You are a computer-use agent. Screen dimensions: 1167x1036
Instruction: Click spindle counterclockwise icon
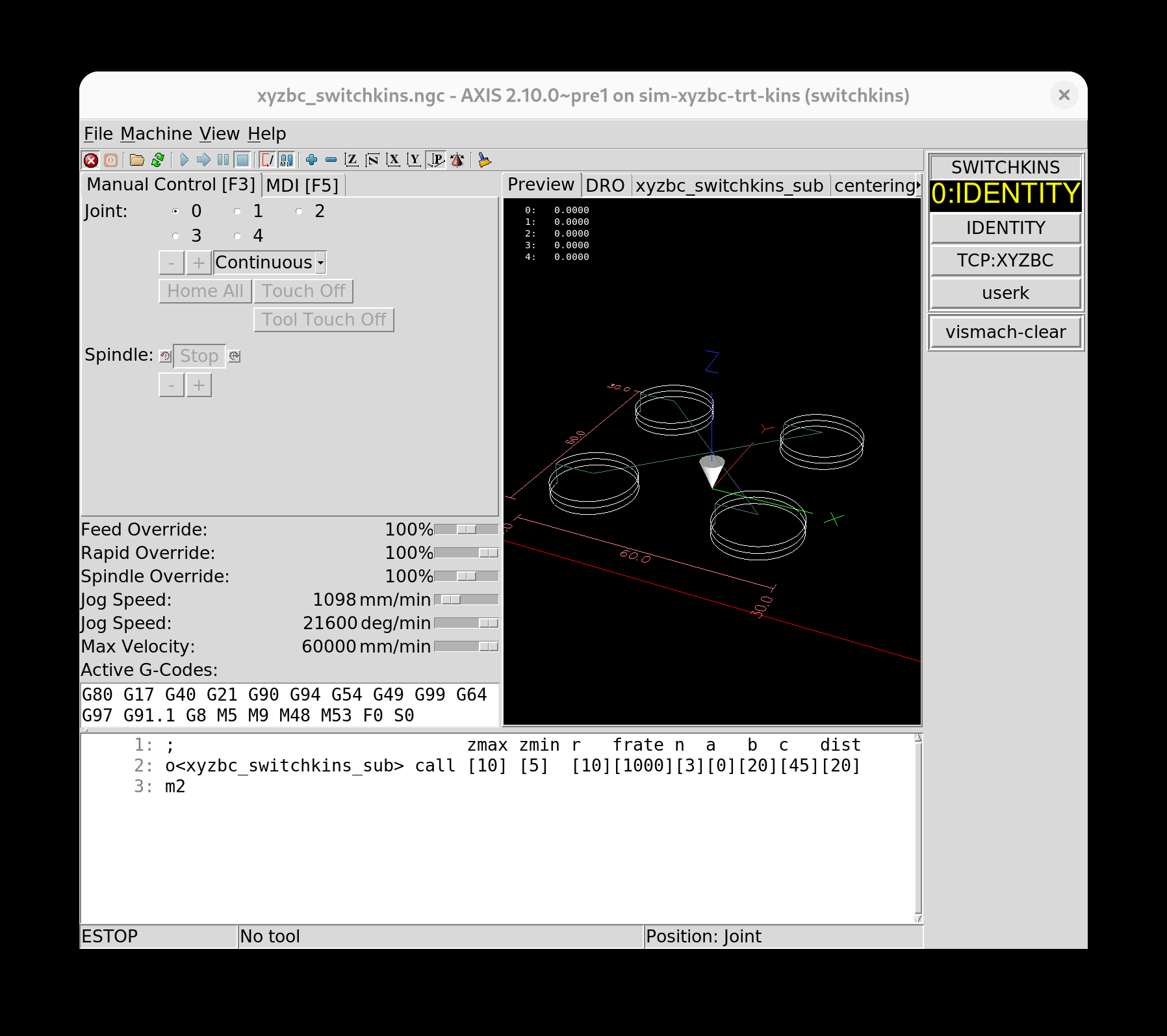click(x=166, y=356)
